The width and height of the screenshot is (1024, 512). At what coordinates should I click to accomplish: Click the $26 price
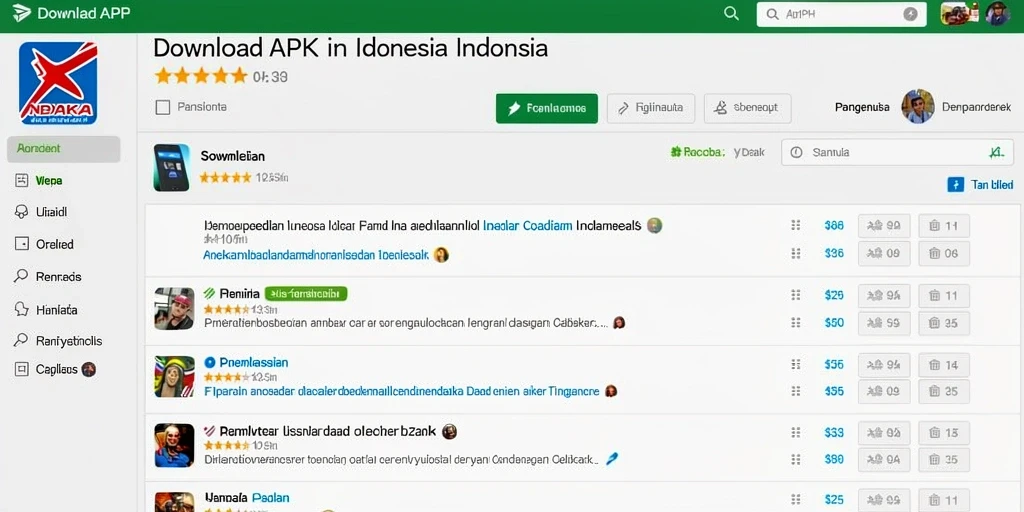(834, 295)
